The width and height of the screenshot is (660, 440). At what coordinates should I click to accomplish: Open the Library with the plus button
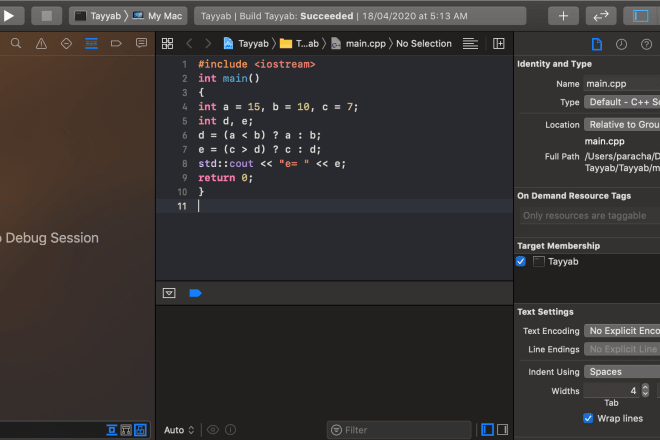click(563, 16)
